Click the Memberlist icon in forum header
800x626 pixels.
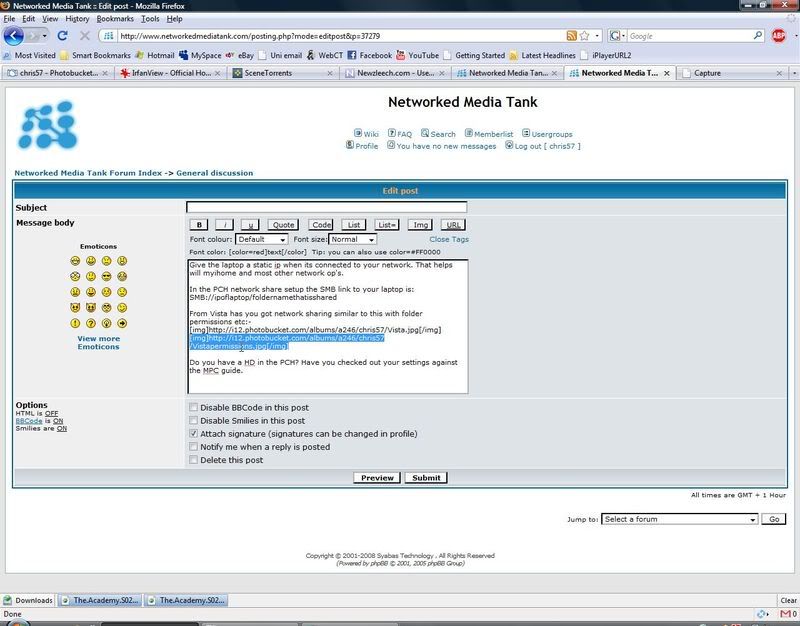pos(468,133)
